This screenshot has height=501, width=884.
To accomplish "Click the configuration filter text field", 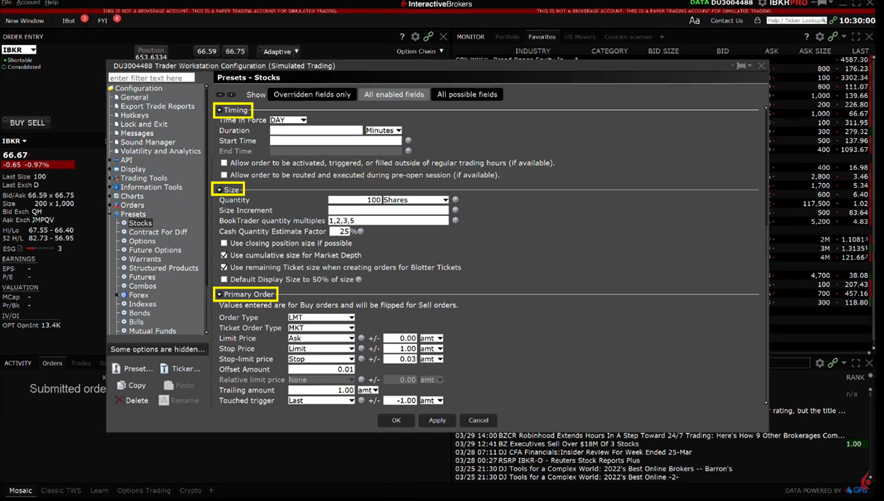I will (x=151, y=78).
